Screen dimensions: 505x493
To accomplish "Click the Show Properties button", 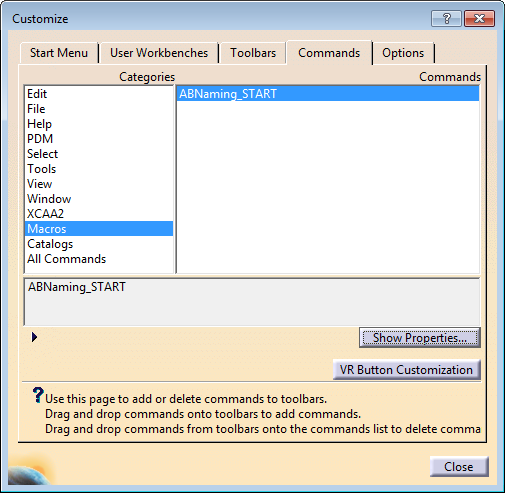I will [x=420, y=338].
